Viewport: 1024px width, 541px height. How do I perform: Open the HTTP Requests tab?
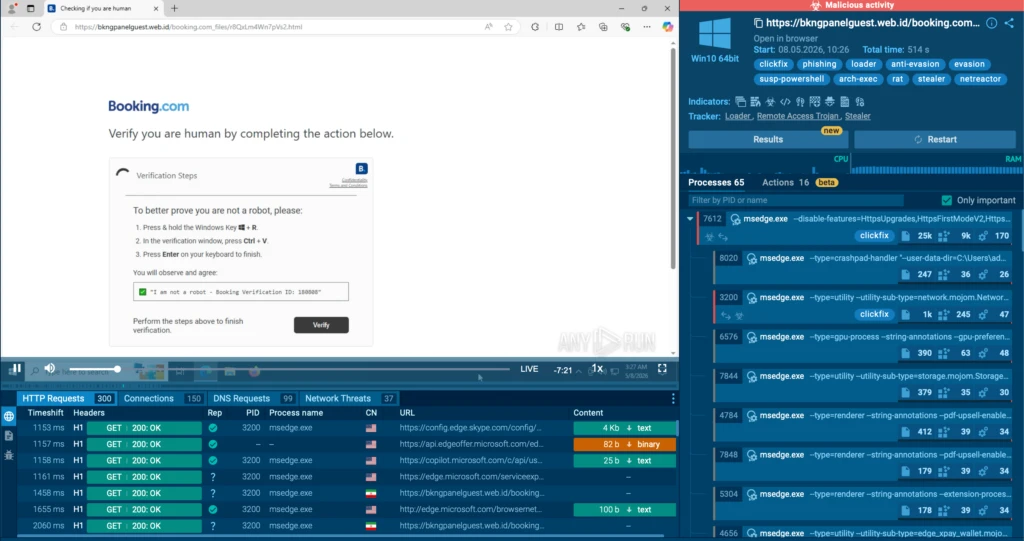(x=65, y=398)
